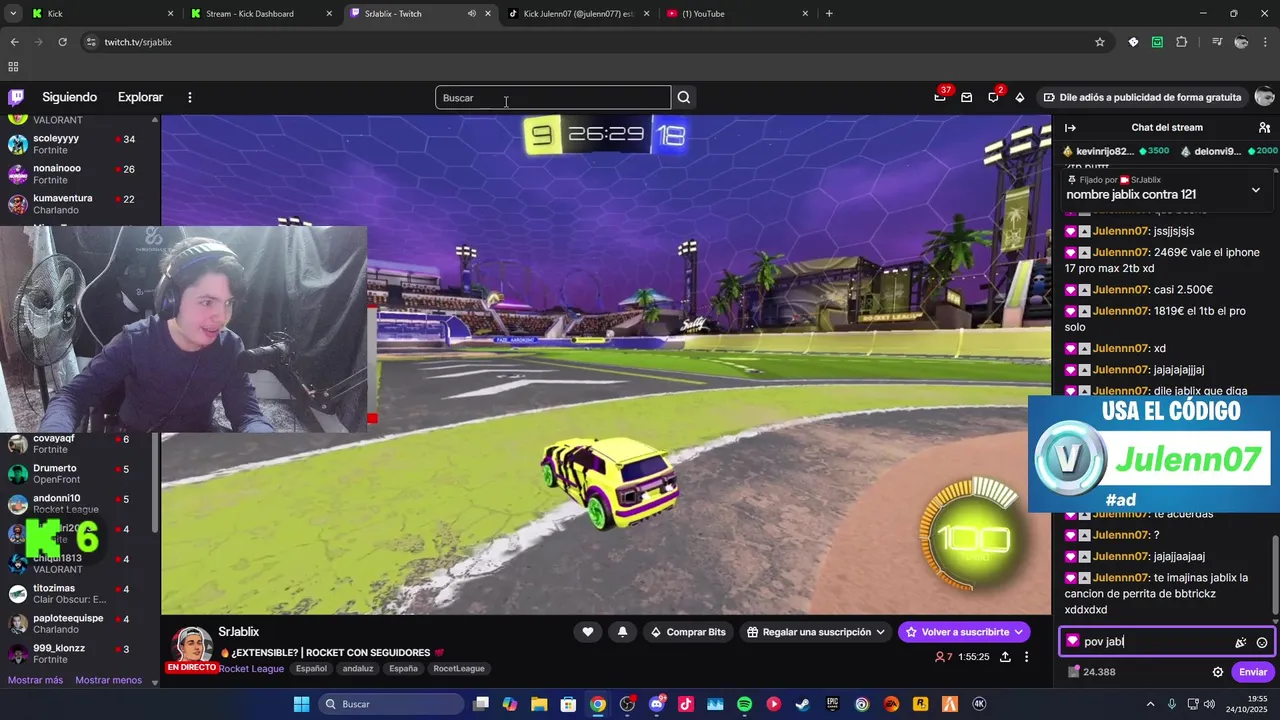
Task: Open Epic Games launcher from taskbar
Action: point(832,704)
